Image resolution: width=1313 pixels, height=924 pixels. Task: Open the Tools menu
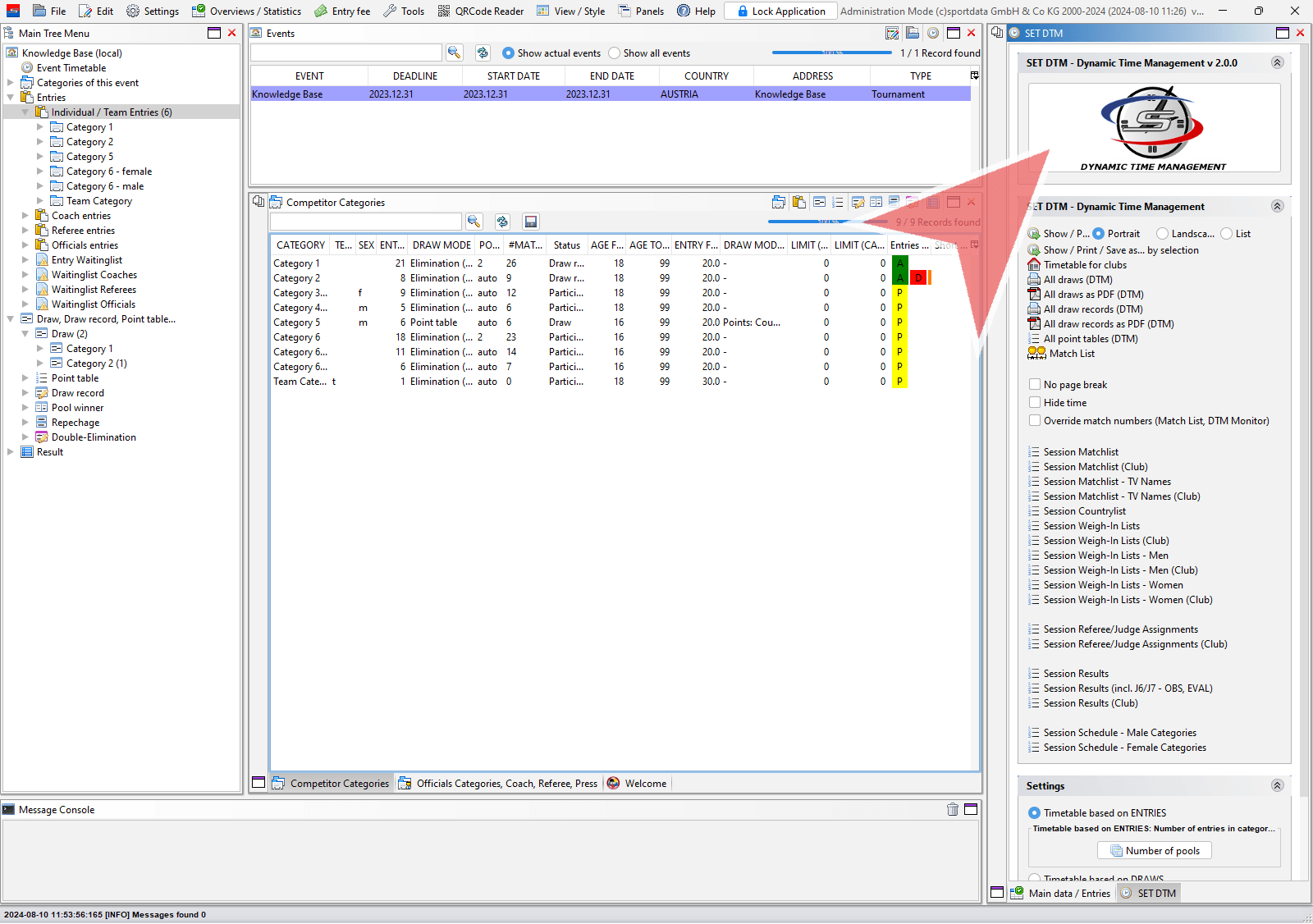[x=404, y=11]
